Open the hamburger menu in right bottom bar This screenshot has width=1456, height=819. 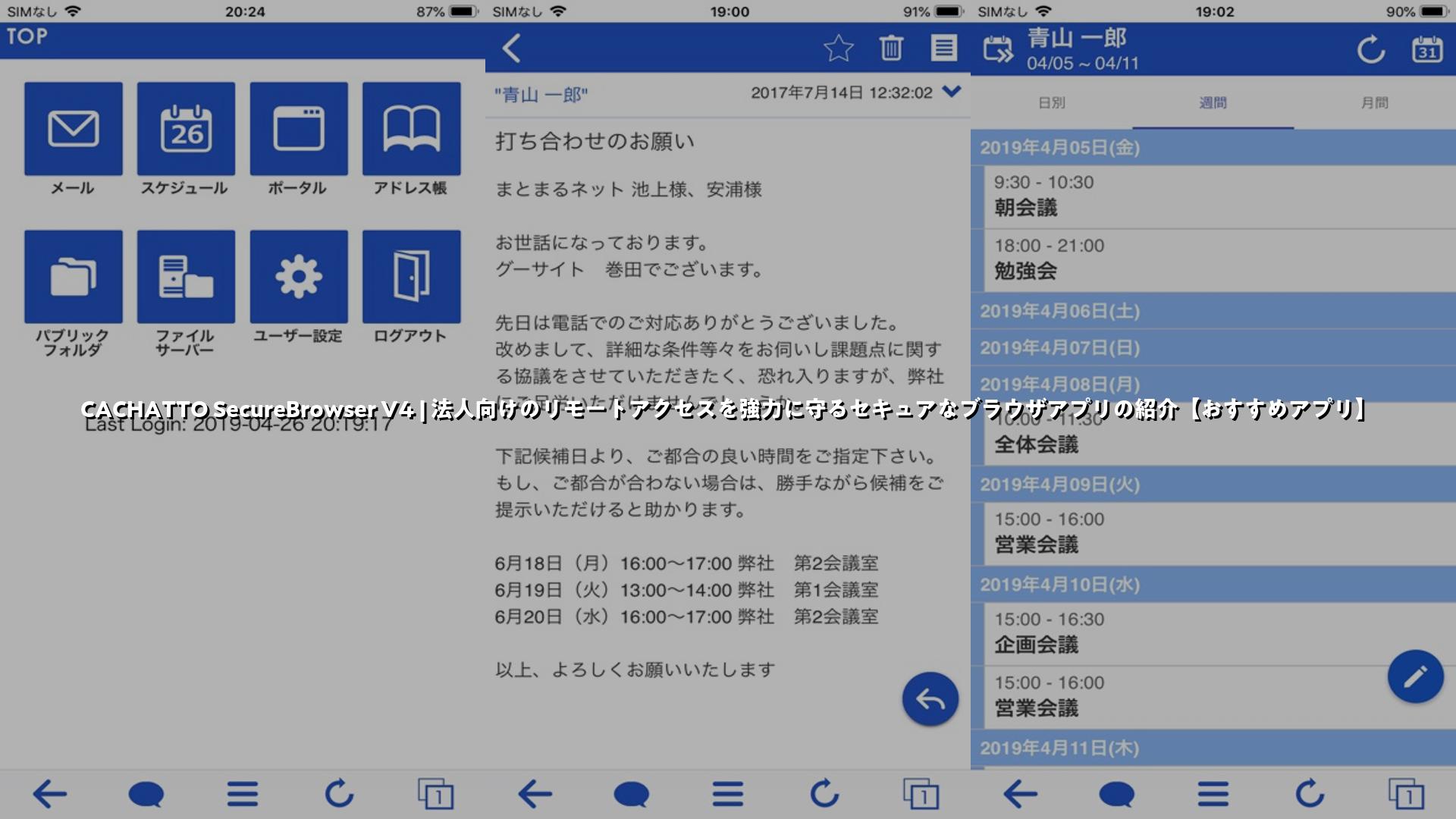pyautogui.click(x=1213, y=794)
